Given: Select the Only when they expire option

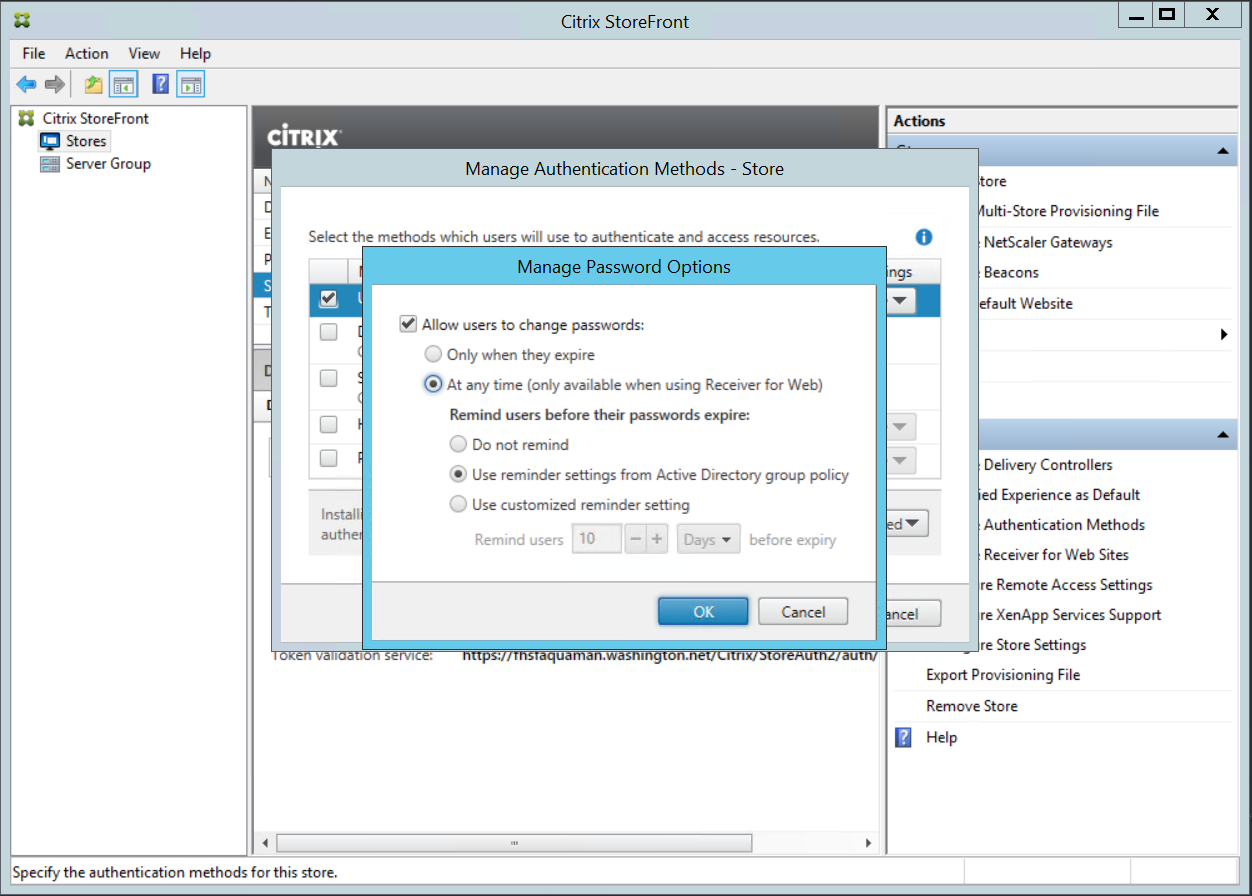Looking at the screenshot, I should coord(433,354).
